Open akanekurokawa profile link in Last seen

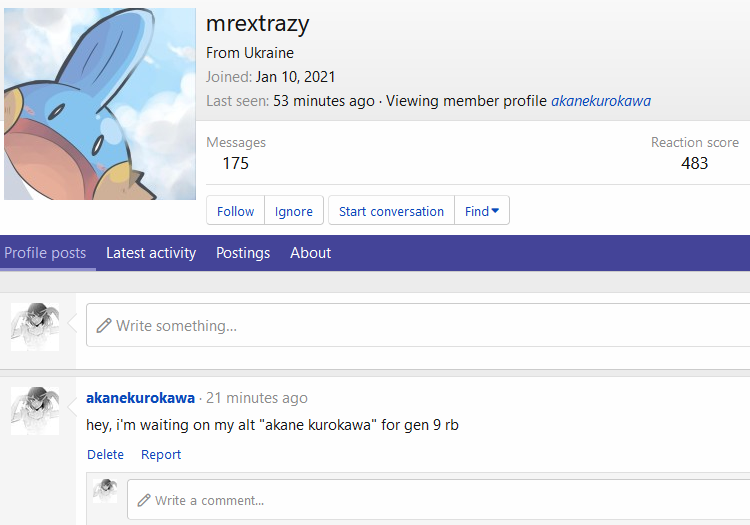[600, 101]
